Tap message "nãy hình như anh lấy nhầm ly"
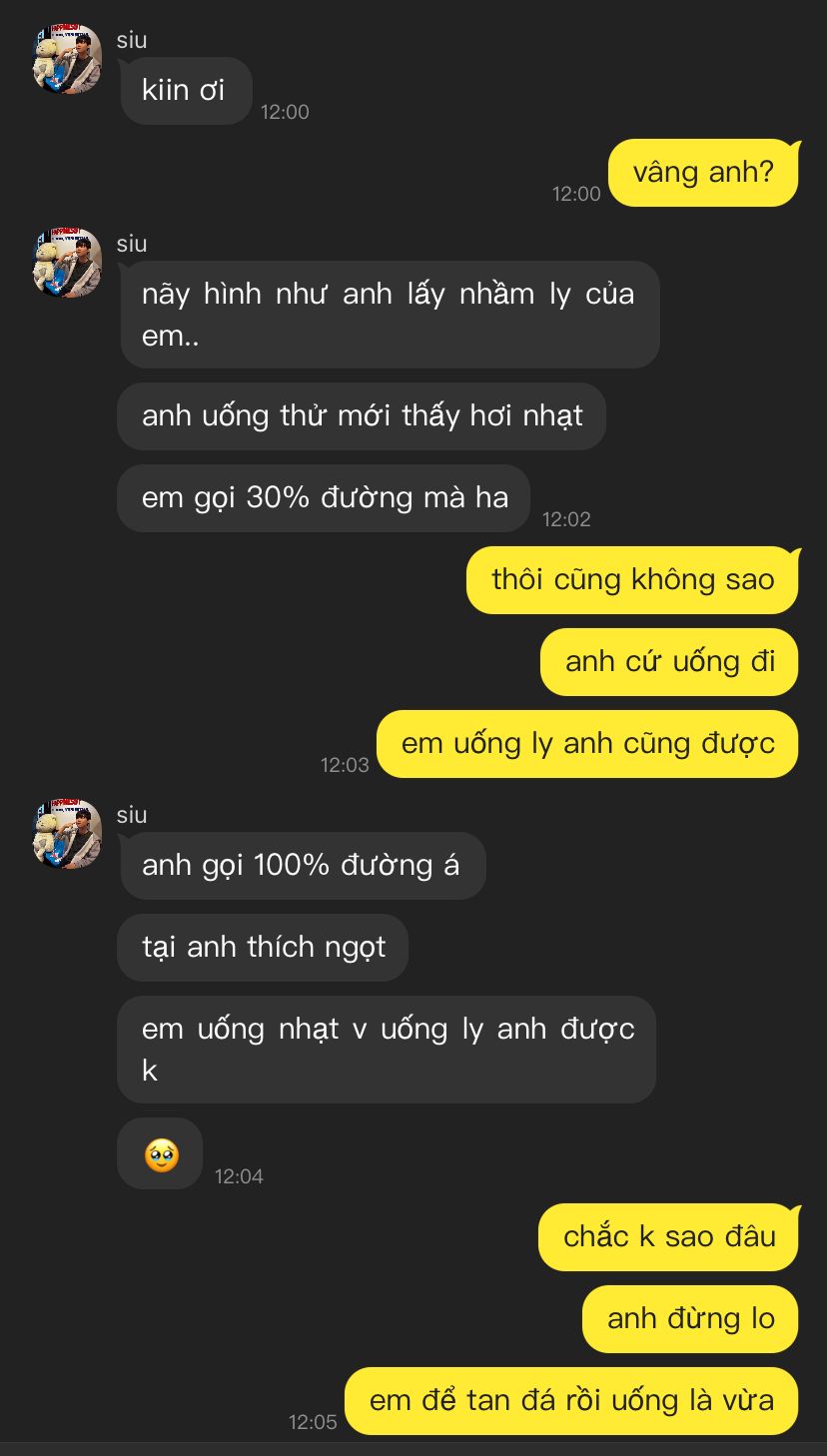The height and width of the screenshot is (1456, 827). 389,315
